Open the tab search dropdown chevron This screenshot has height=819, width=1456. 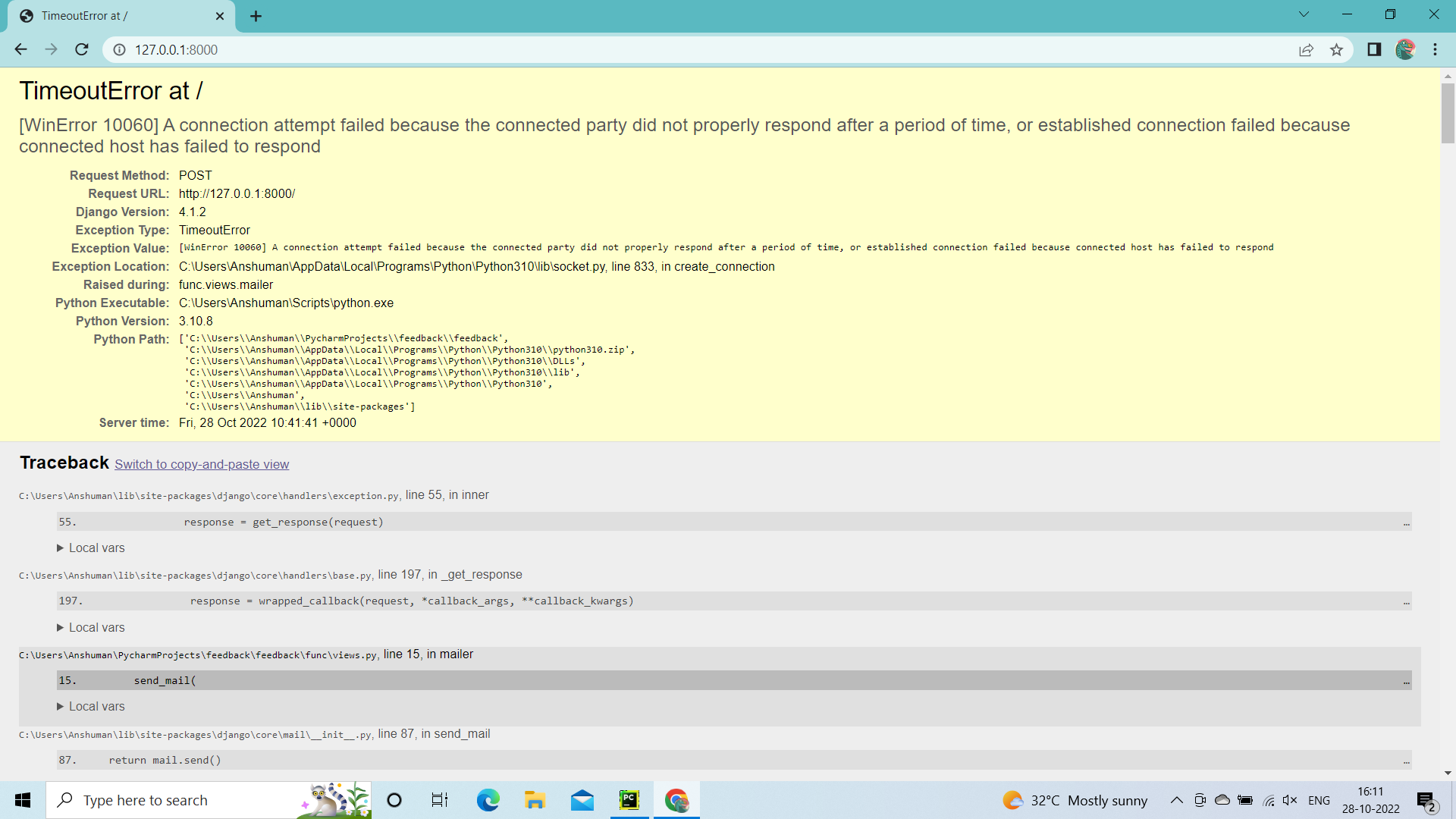pyautogui.click(x=1304, y=14)
